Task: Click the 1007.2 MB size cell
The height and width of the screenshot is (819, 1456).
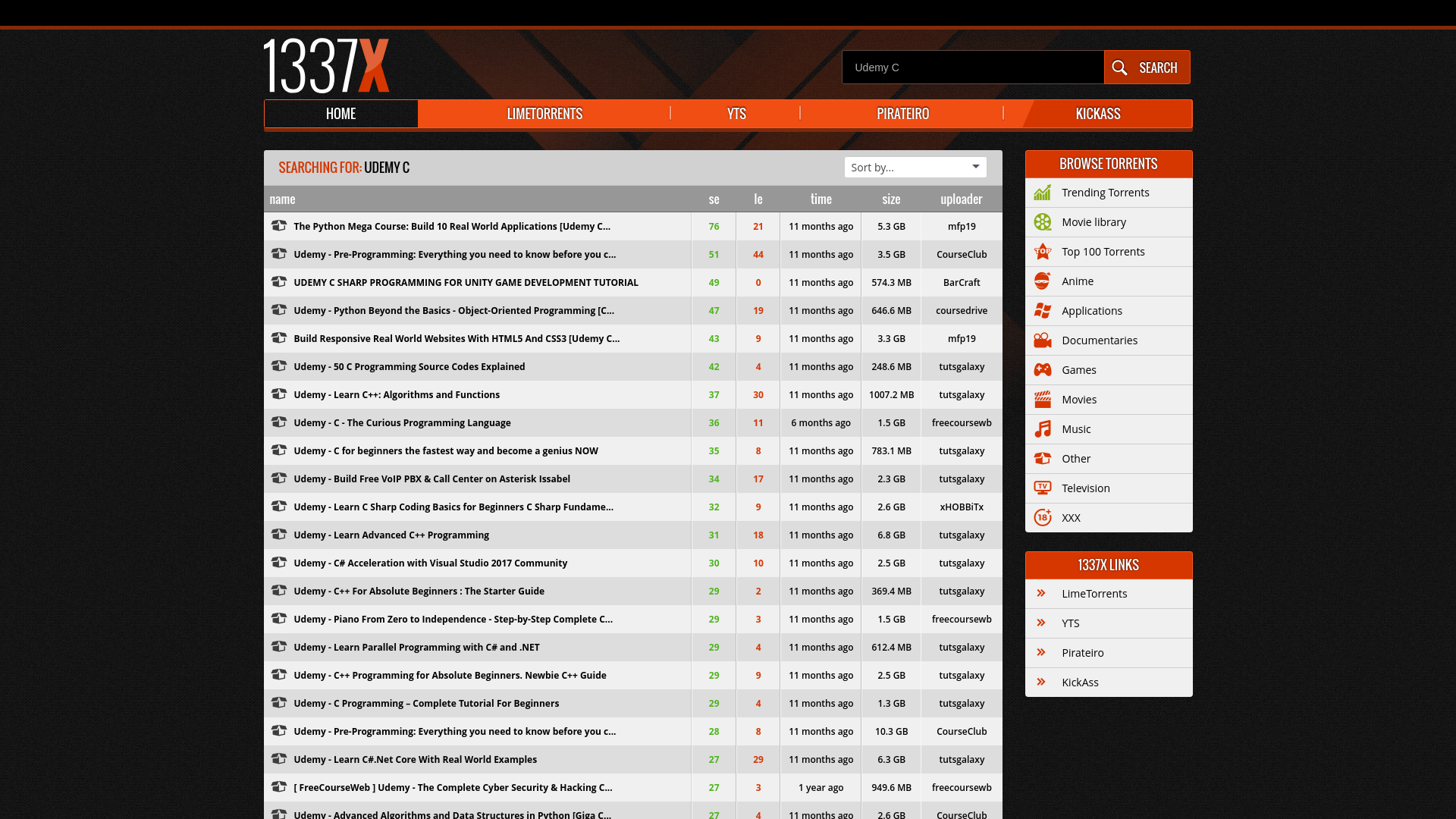Action: [x=892, y=395]
